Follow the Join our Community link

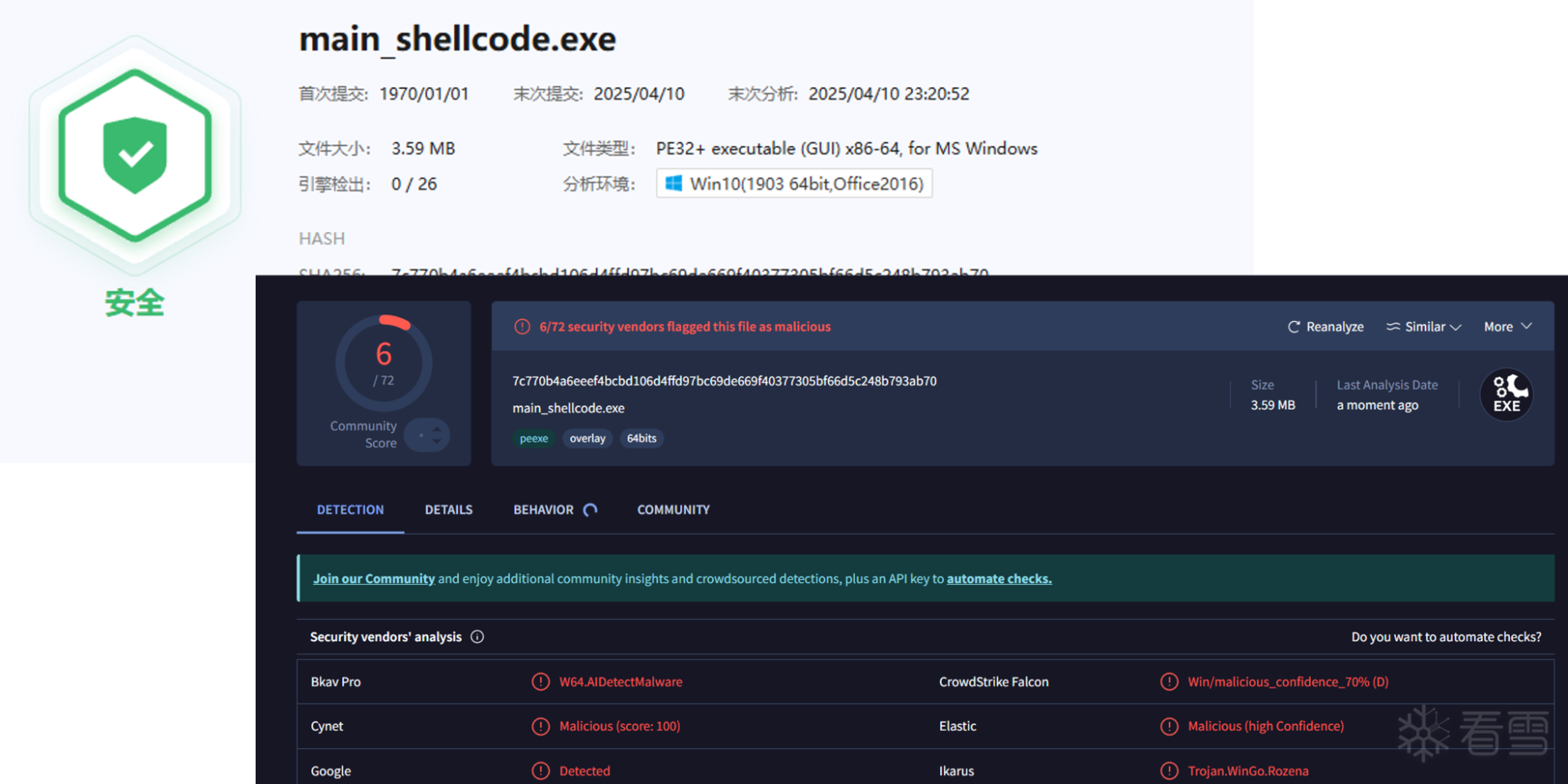point(374,578)
